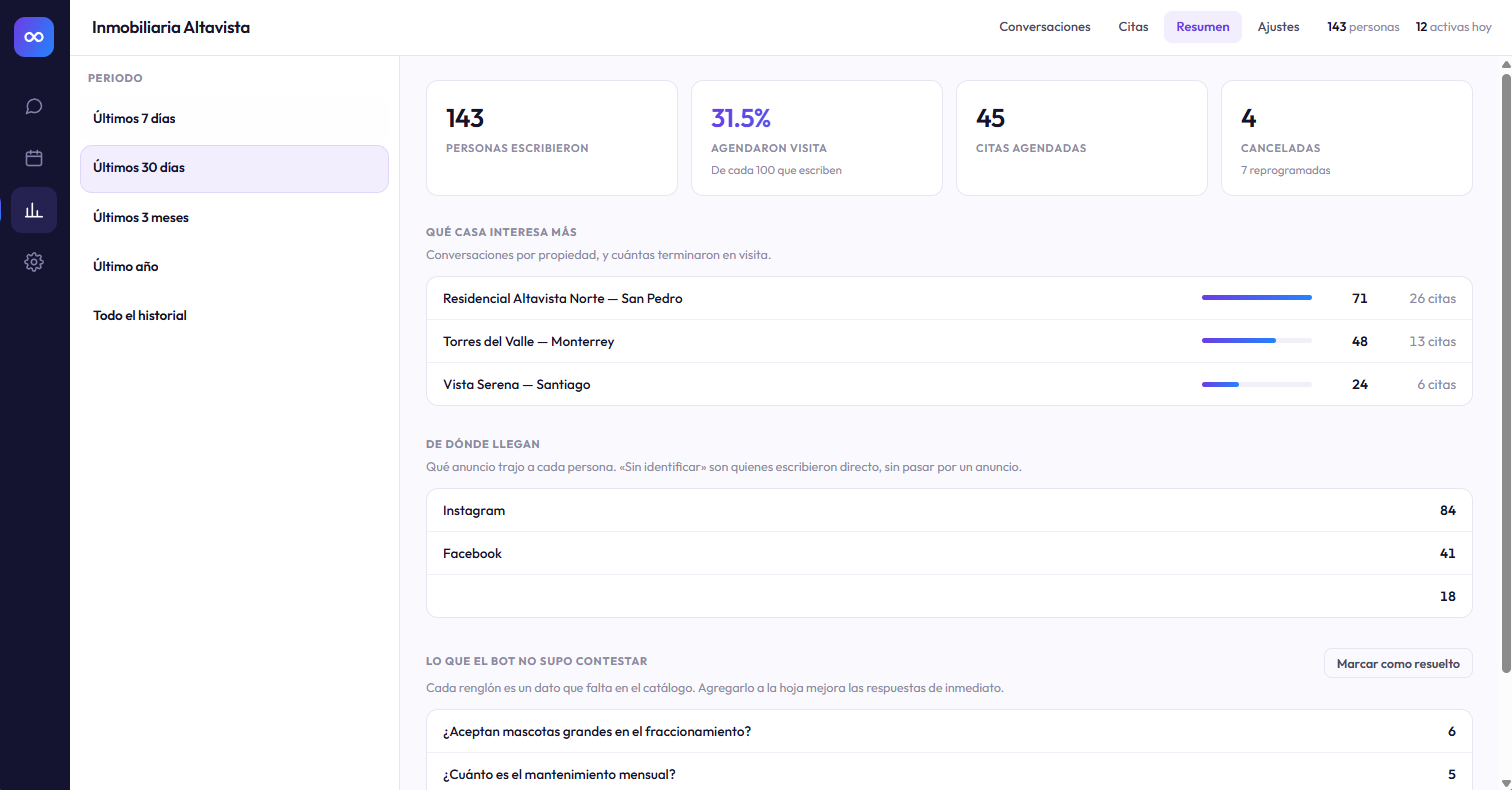This screenshot has height=790, width=1512.
Task: Click the Residencial Altavista Norte — San Pedro row
Action: point(949,298)
